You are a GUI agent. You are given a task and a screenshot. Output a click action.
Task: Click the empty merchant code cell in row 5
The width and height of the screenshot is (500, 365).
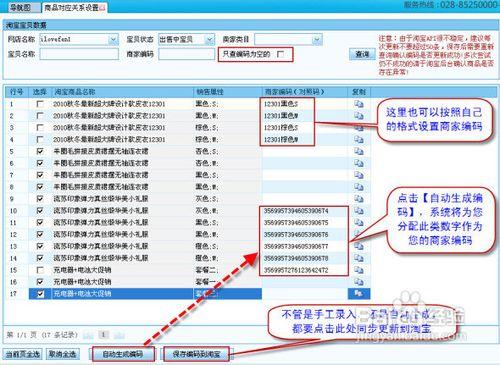[x=304, y=152]
